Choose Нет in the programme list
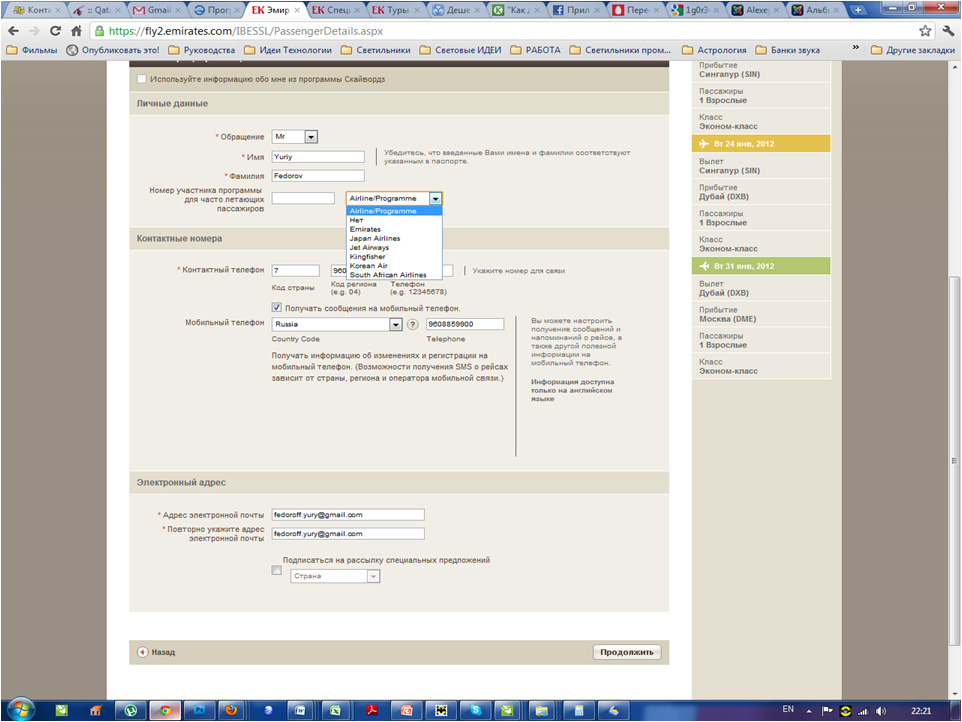Screen dimensions: 962x722 pyautogui.click(x=394, y=220)
